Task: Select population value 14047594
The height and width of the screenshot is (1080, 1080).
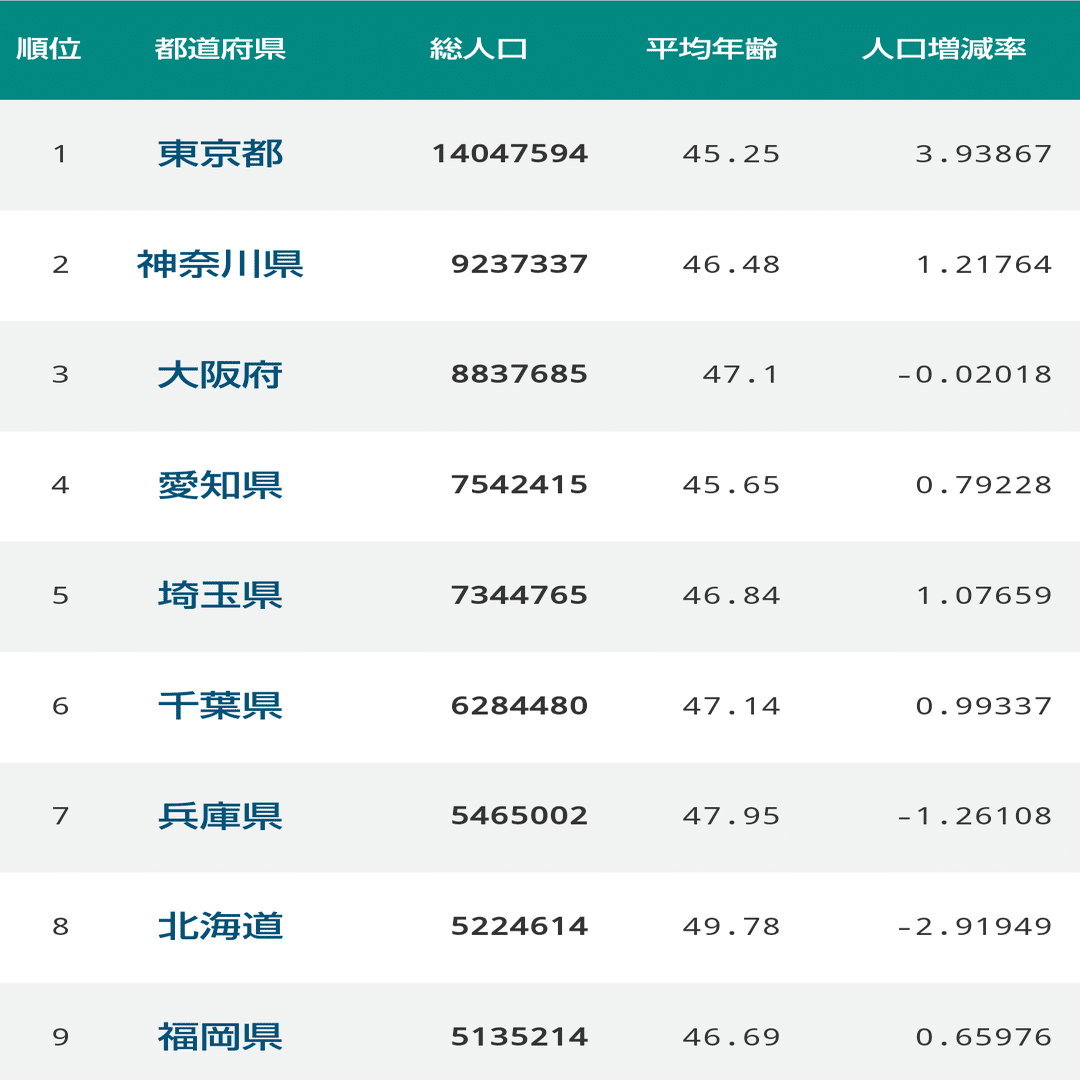Action: click(x=510, y=154)
